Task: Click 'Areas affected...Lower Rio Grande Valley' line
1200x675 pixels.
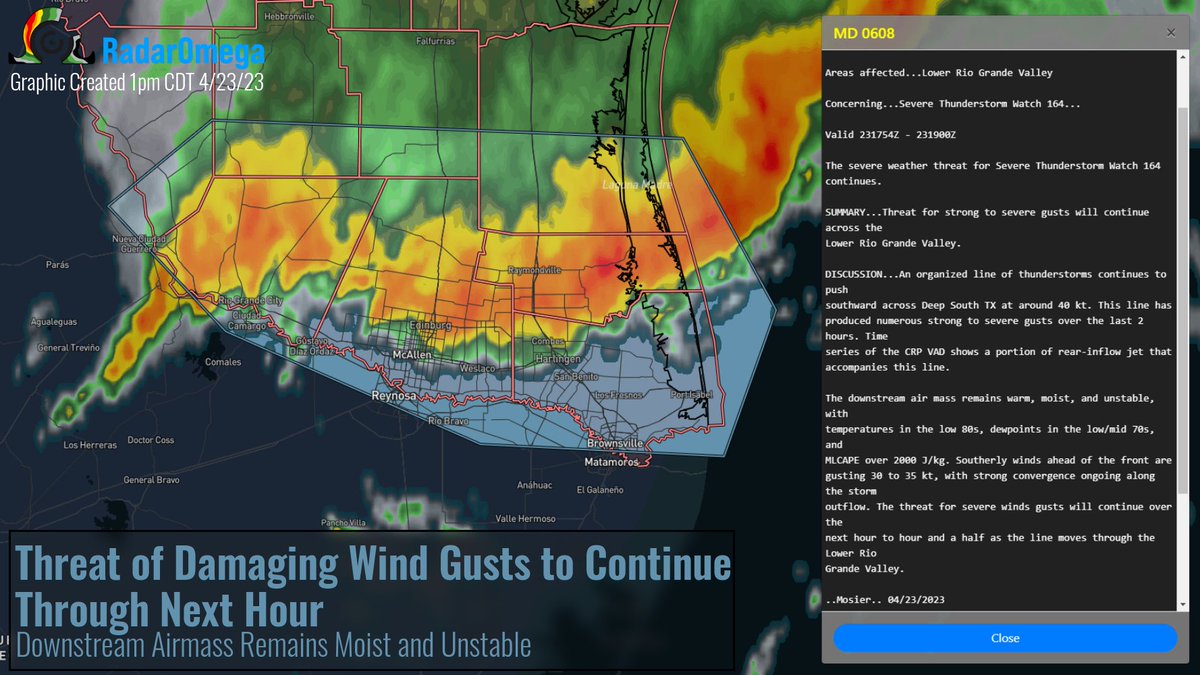Action: 938,72
